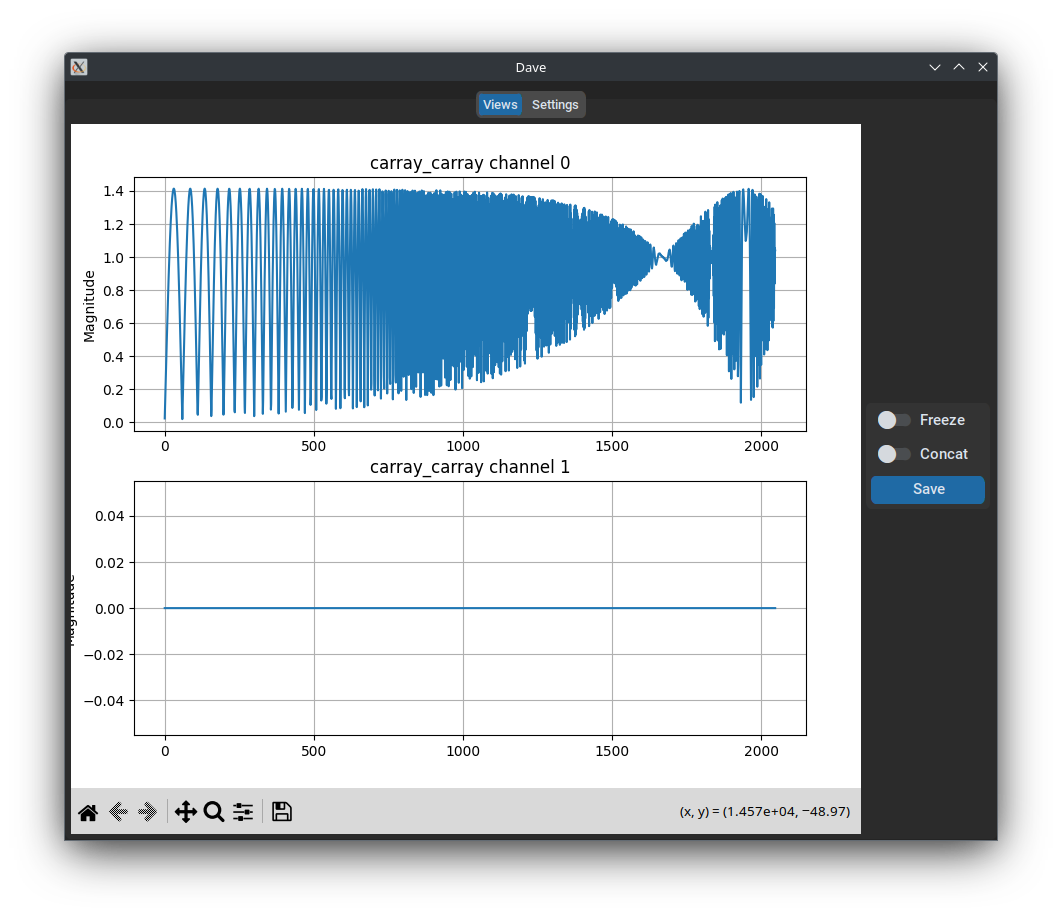
Task: Go forward to next plot view
Action: (148, 812)
